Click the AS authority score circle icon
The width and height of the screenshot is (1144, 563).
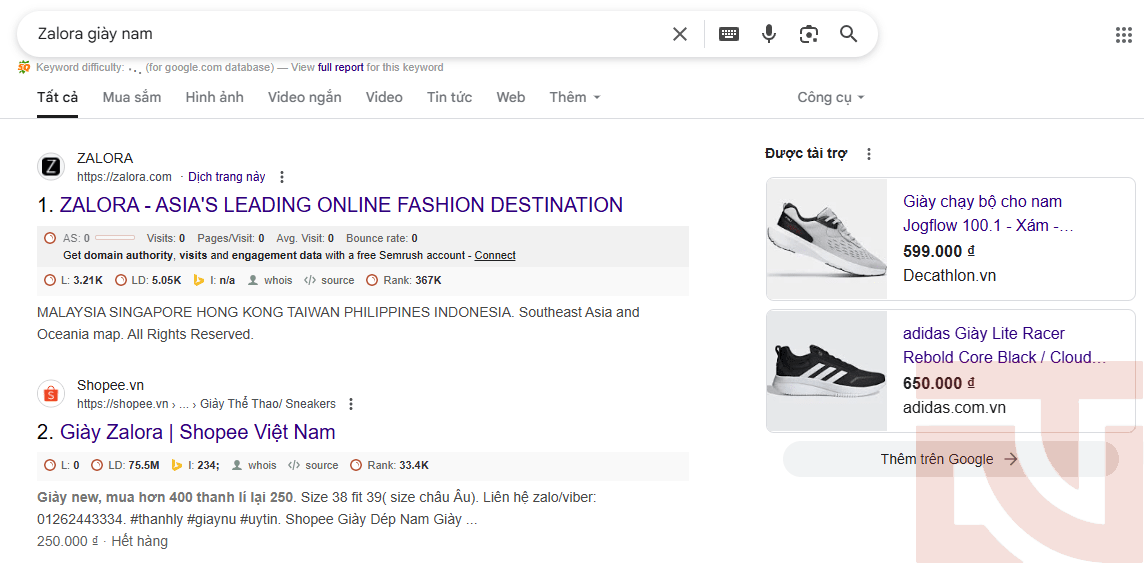50,238
